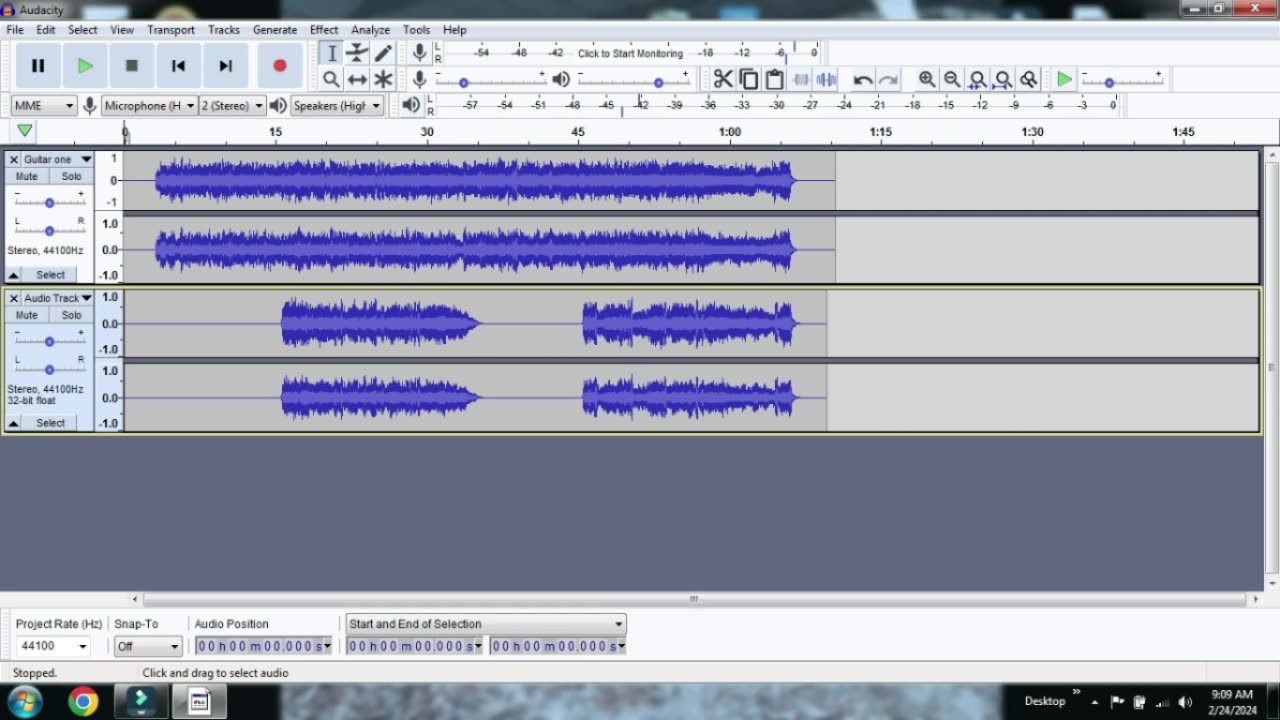Select the Time Shift tool
The width and height of the screenshot is (1280, 720).
click(357, 79)
